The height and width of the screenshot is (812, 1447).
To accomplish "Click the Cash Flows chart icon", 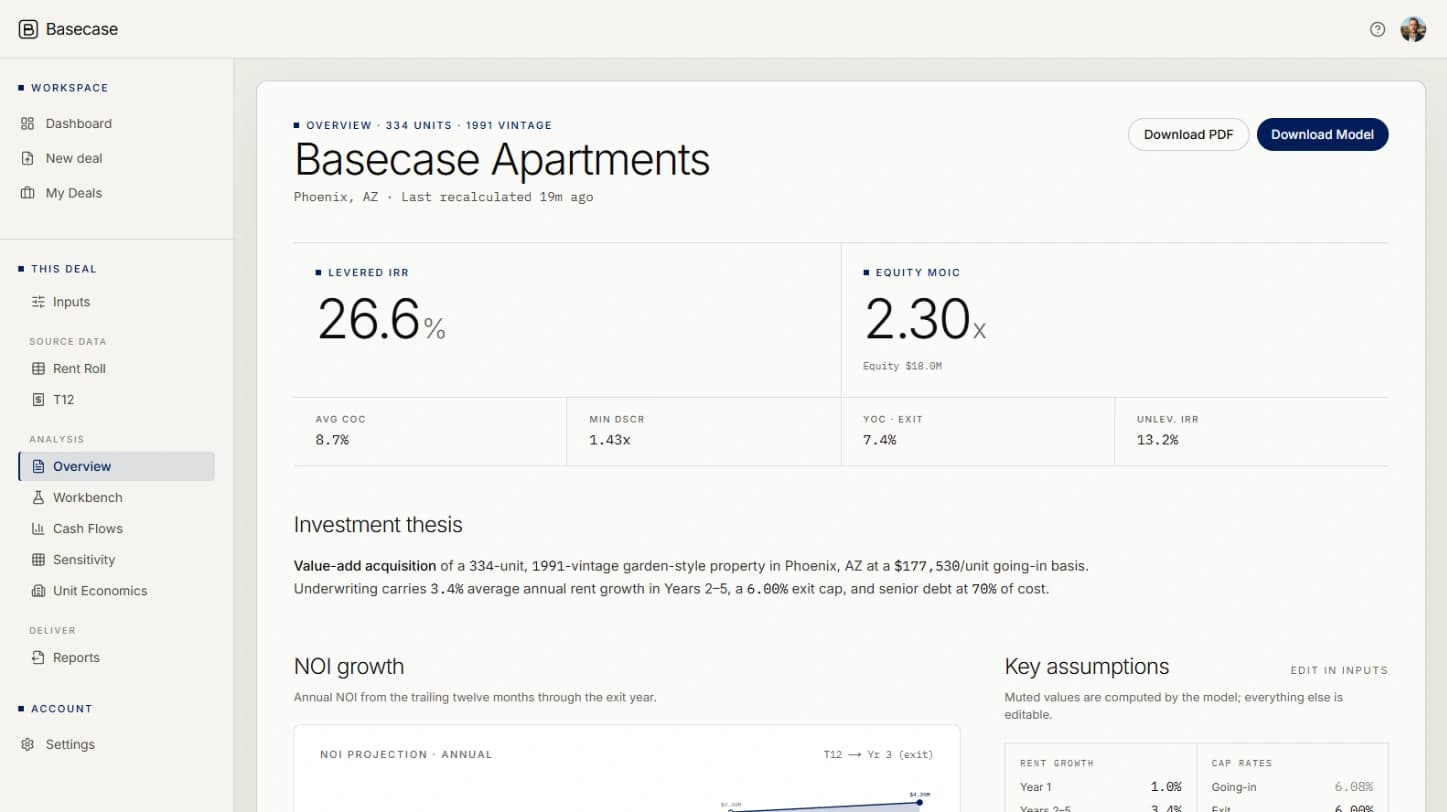I will click(38, 529).
